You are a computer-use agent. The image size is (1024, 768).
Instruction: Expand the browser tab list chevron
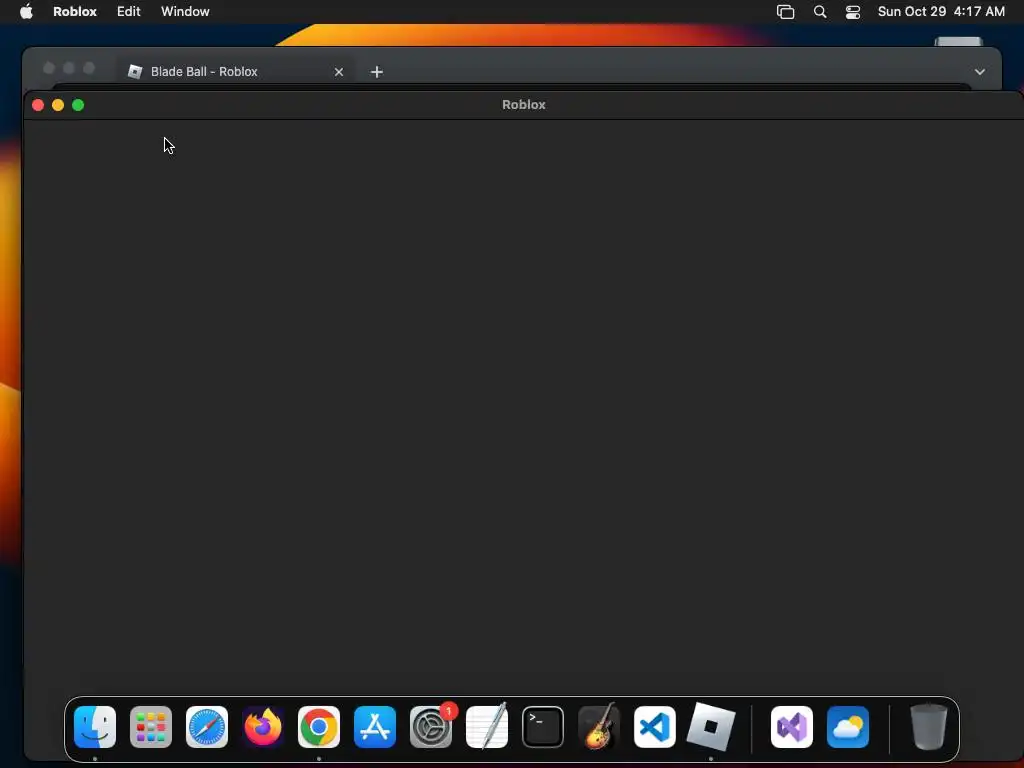pos(980,72)
